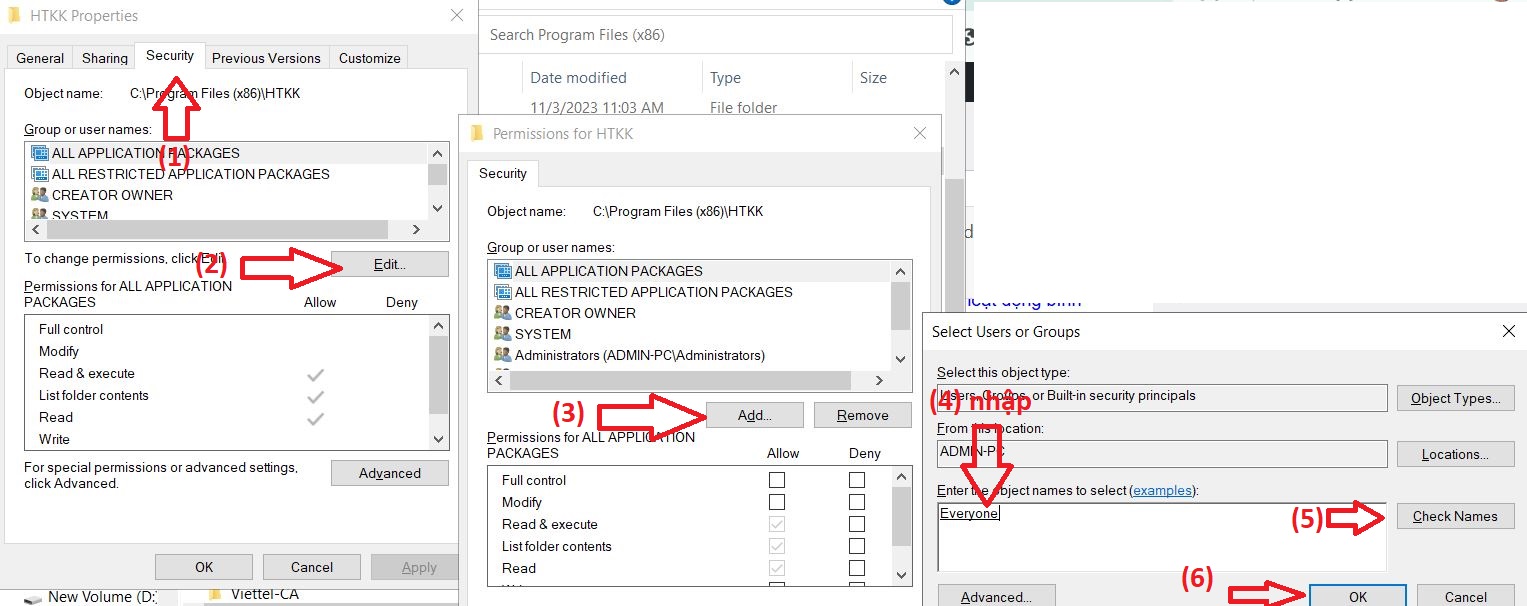Select CREATOR OWNER in Permissions for HTKK
Screen dimensions: 1527x606
(x=575, y=313)
